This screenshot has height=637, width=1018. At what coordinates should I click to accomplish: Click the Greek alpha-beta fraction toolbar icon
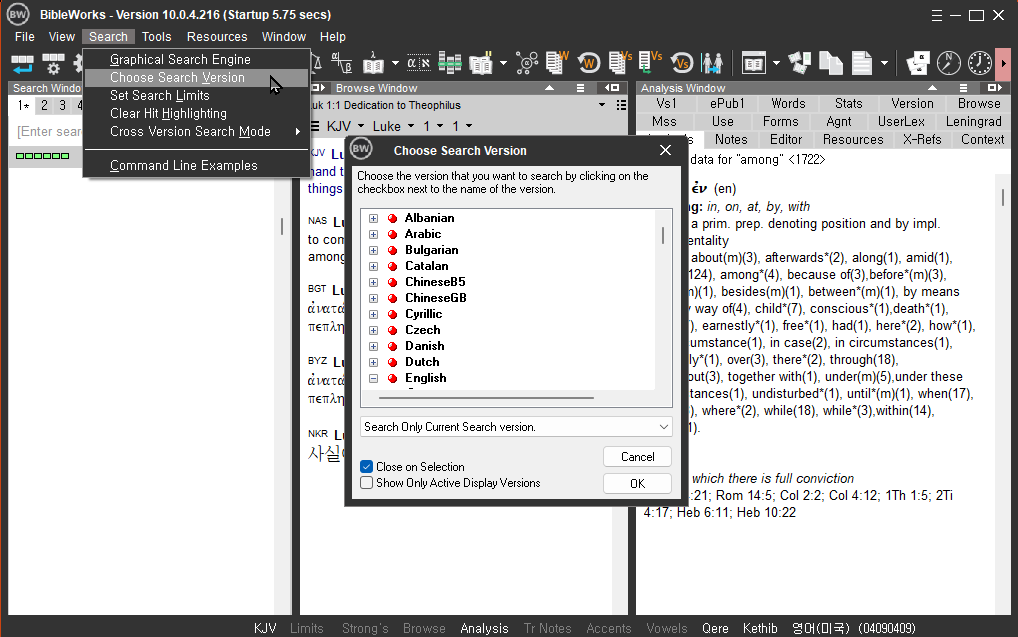tap(341, 63)
